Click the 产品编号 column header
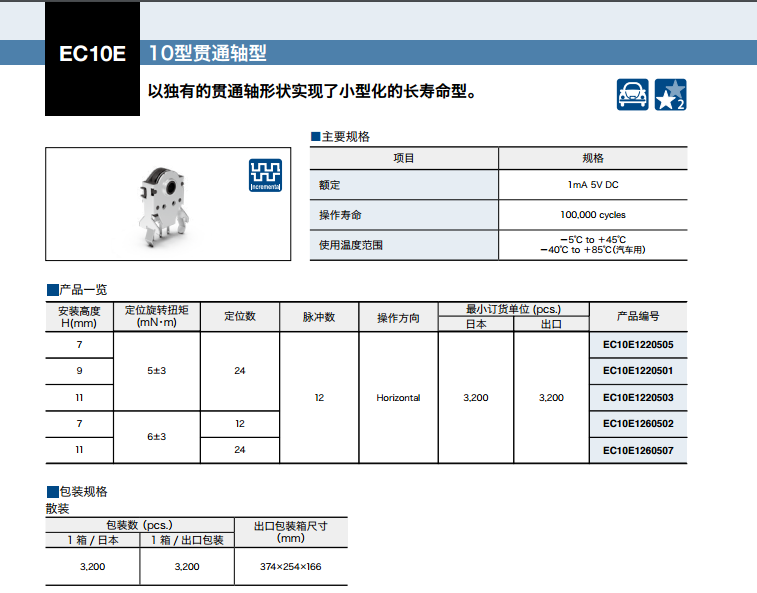The image size is (757, 593). click(638, 316)
